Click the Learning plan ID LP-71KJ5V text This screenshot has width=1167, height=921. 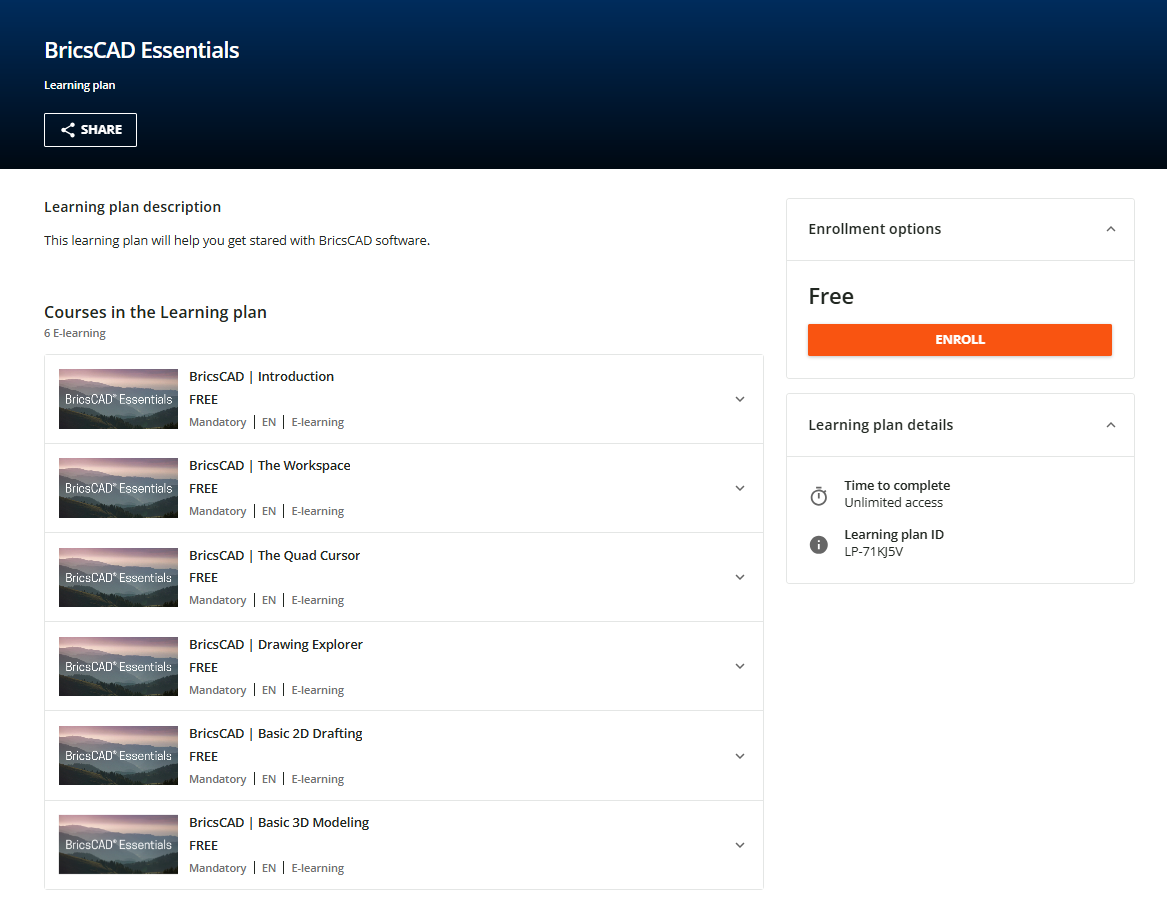coord(874,552)
